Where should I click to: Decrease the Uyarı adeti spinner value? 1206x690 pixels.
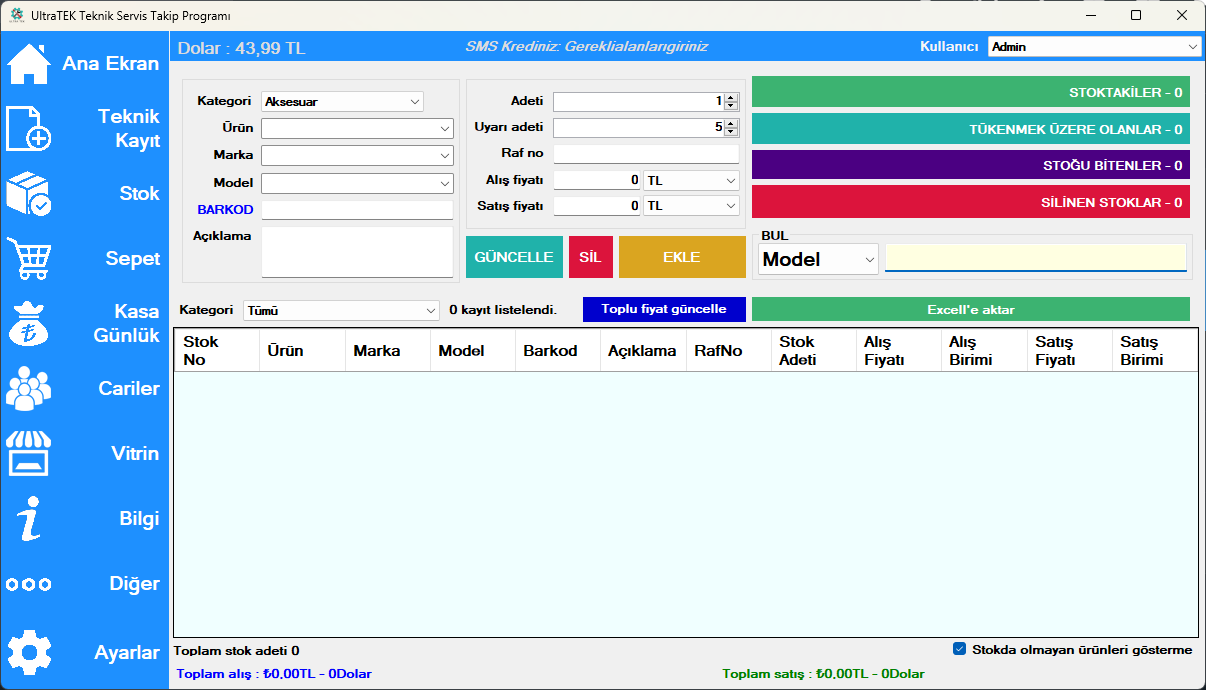(731, 132)
